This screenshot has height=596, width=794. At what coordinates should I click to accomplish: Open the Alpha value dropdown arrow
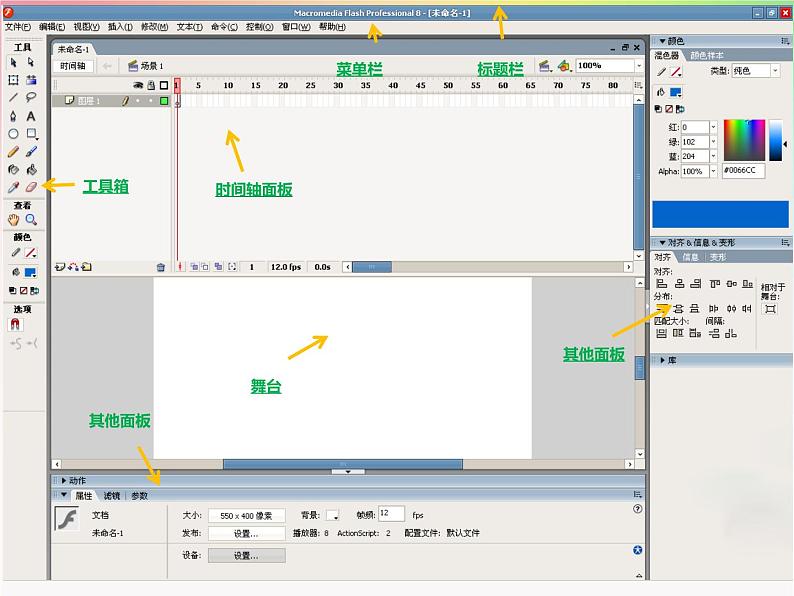click(x=713, y=171)
